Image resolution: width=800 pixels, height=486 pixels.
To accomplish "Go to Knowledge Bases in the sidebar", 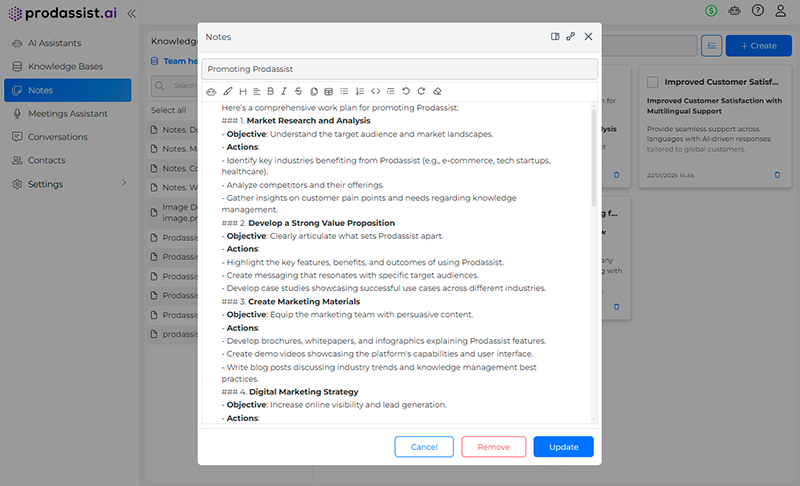I will tap(65, 66).
